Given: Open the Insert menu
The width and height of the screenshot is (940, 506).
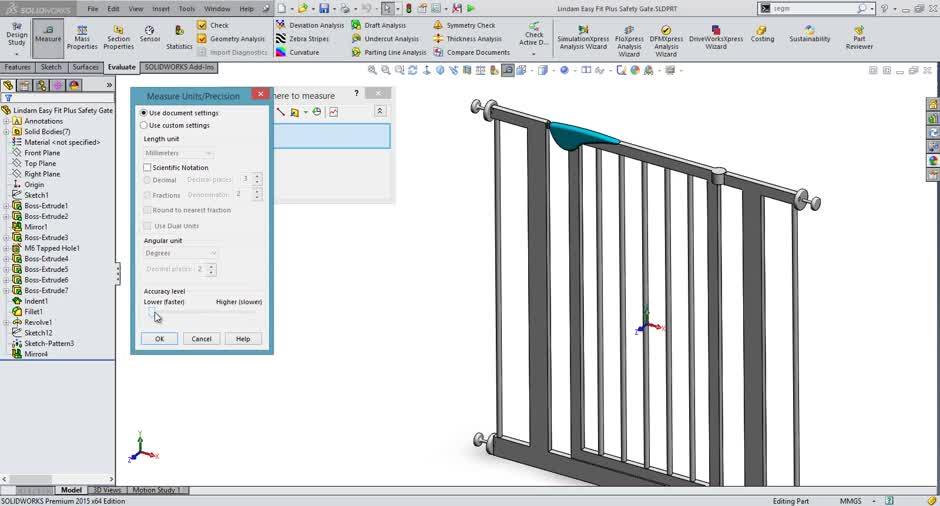Looking at the screenshot, I should click(x=160, y=9).
